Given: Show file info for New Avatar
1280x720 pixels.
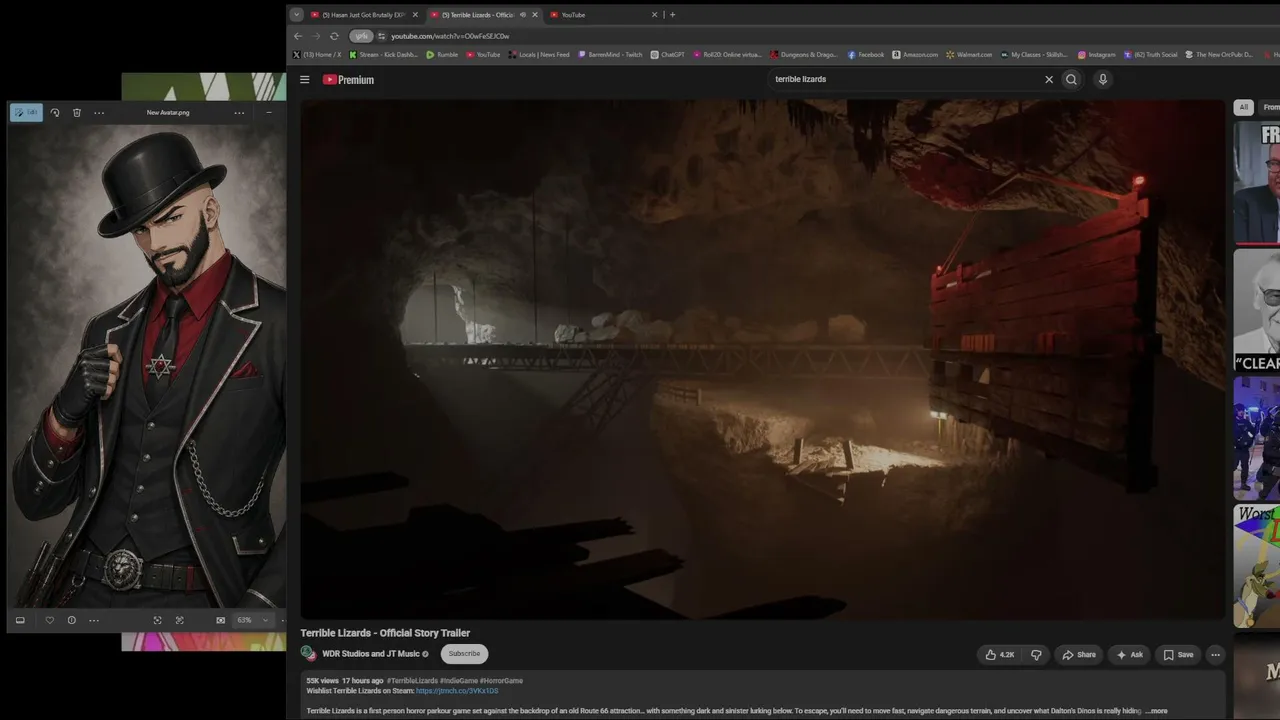Looking at the screenshot, I should coord(71,620).
